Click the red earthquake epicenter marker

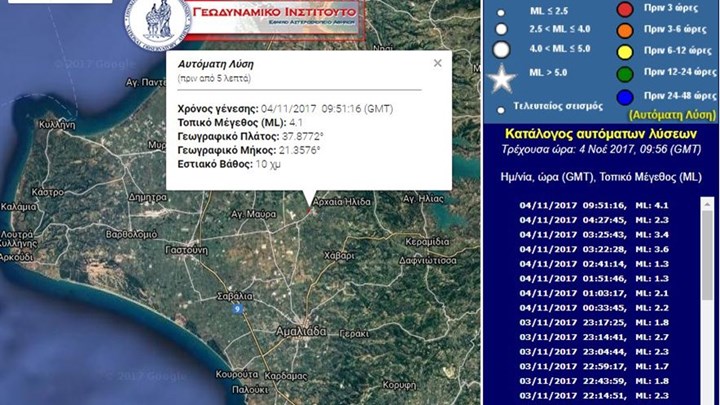coord(309,211)
